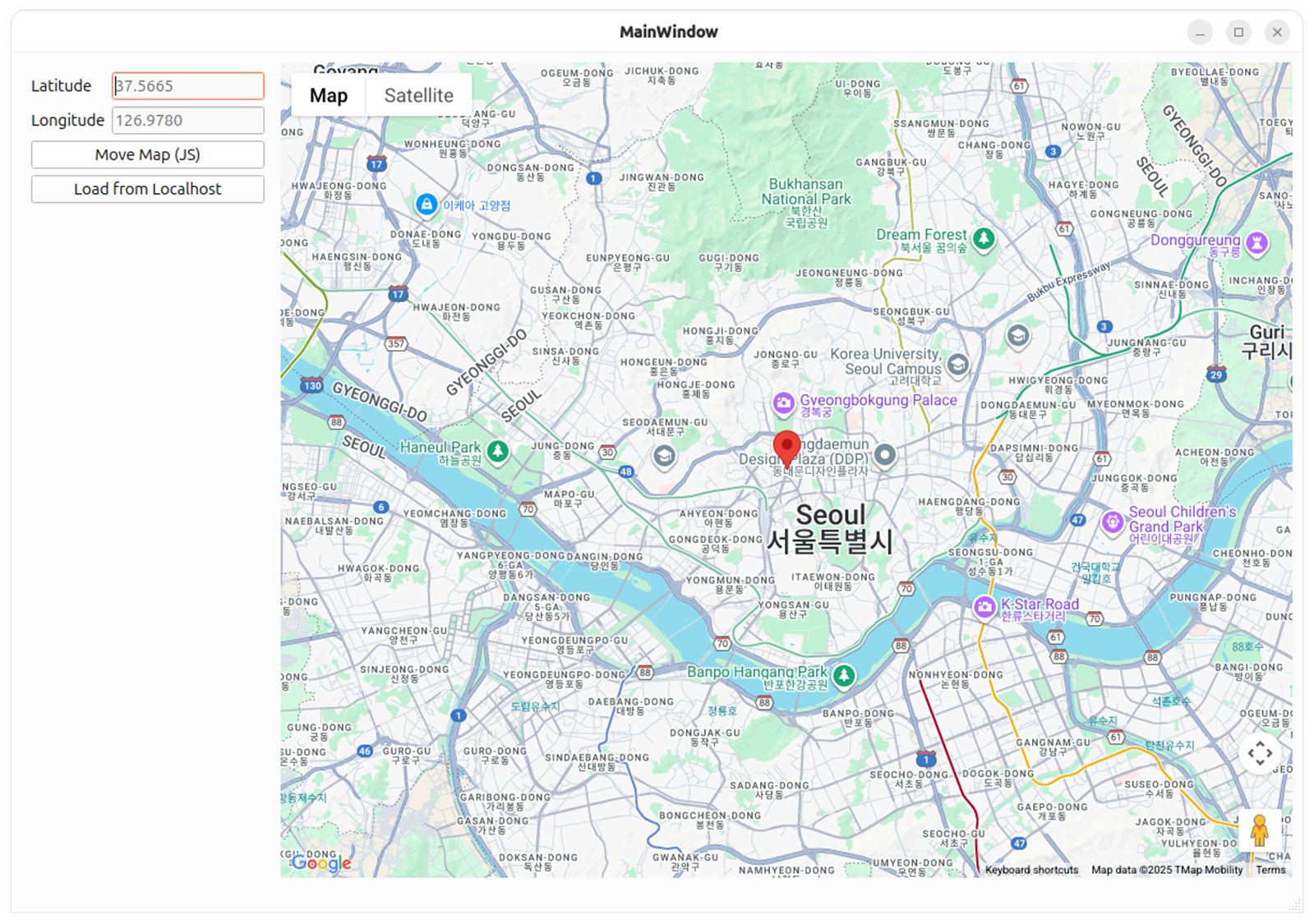This screenshot has width=1314, height=924.
Task: Click the Google logo on map
Action: click(x=322, y=862)
